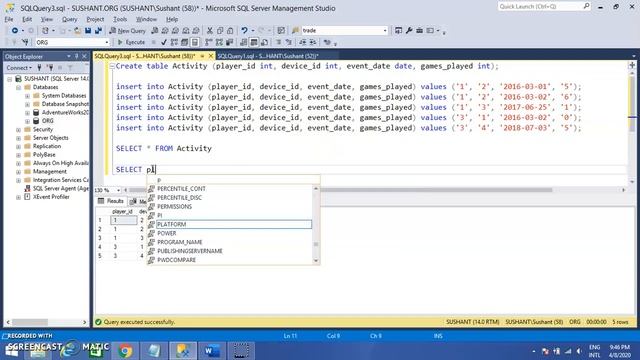Open the Window menu
Screen dimensions: 640x360
tap(146, 19)
